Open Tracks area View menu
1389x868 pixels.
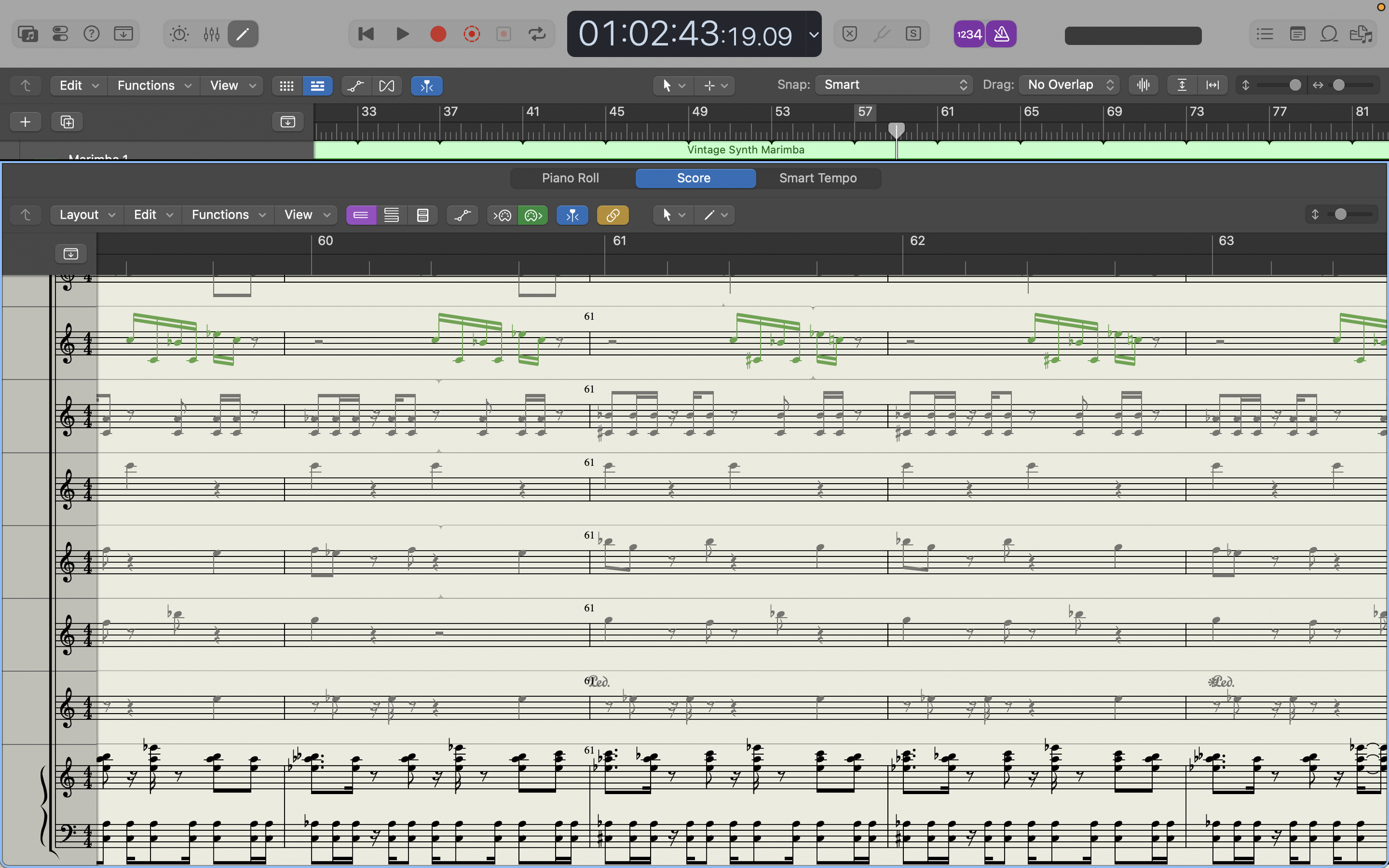(x=231, y=86)
